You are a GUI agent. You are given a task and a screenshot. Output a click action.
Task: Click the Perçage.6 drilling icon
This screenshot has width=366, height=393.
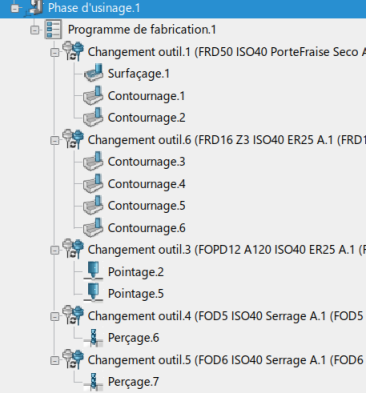click(93, 337)
